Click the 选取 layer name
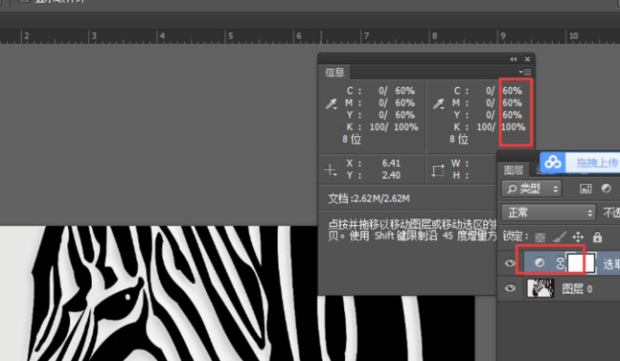This screenshot has width=620, height=361. click(611, 264)
